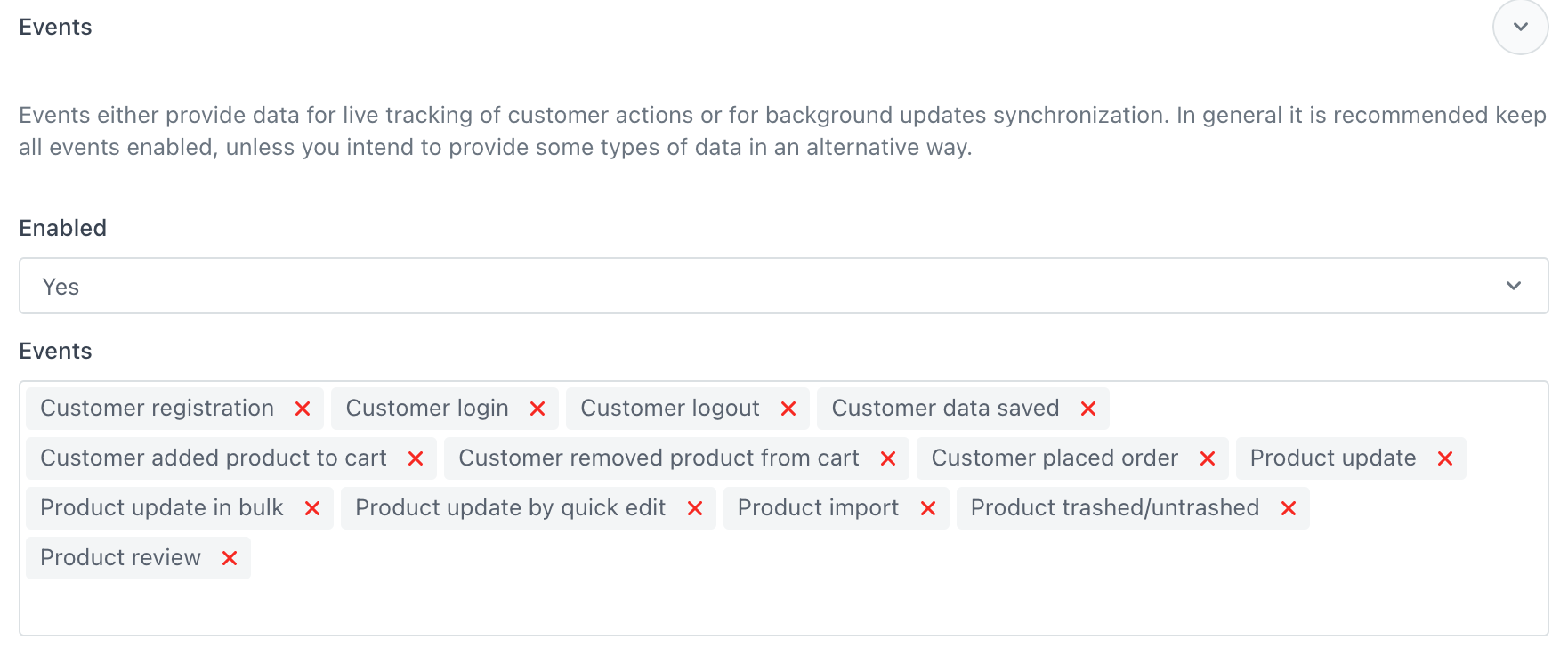Image resolution: width=1568 pixels, height=648 pixels.
Task: Click the Customer placed order tag label
Action: click(1055, 458)
